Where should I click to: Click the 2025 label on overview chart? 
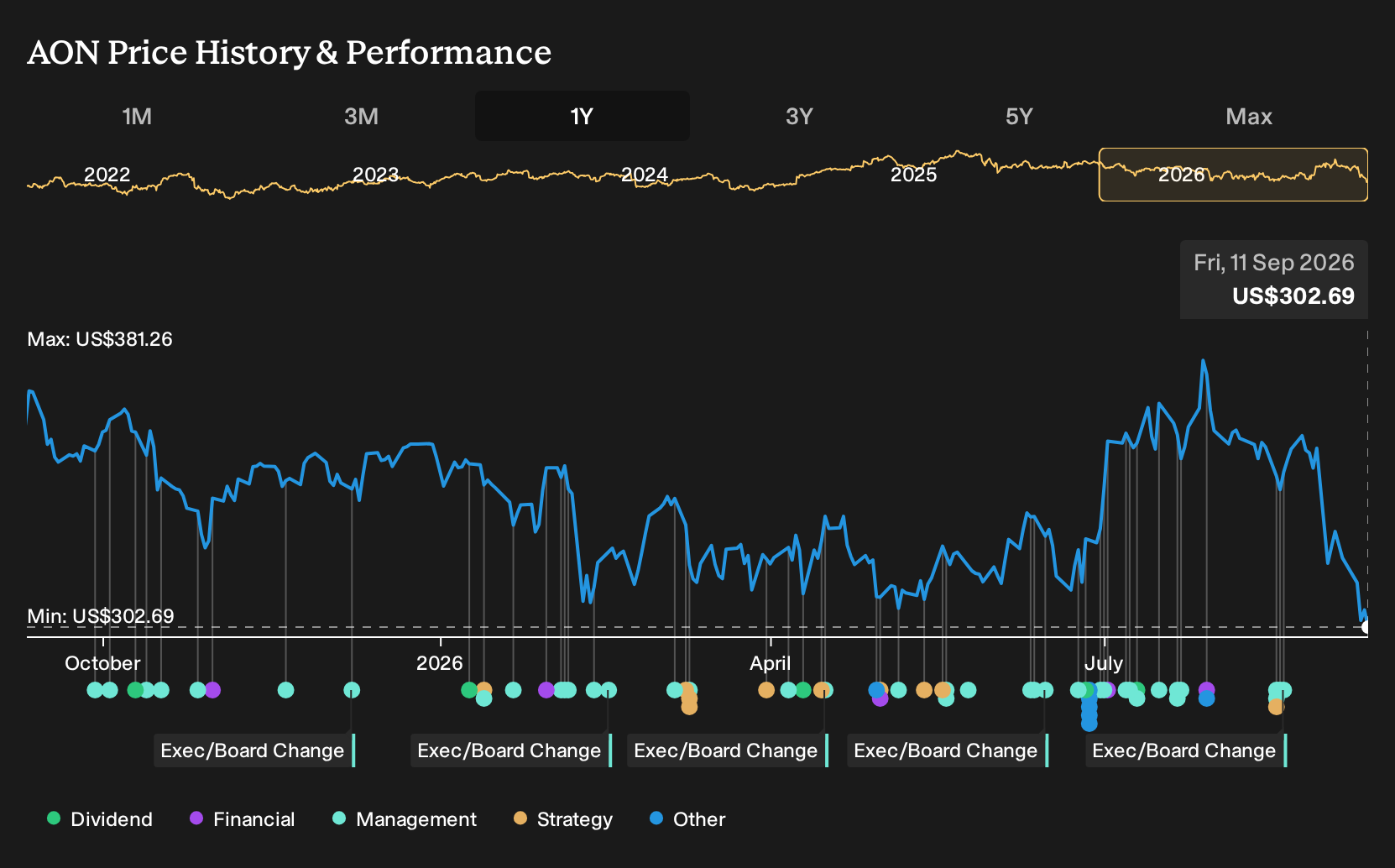click(913, 175)
